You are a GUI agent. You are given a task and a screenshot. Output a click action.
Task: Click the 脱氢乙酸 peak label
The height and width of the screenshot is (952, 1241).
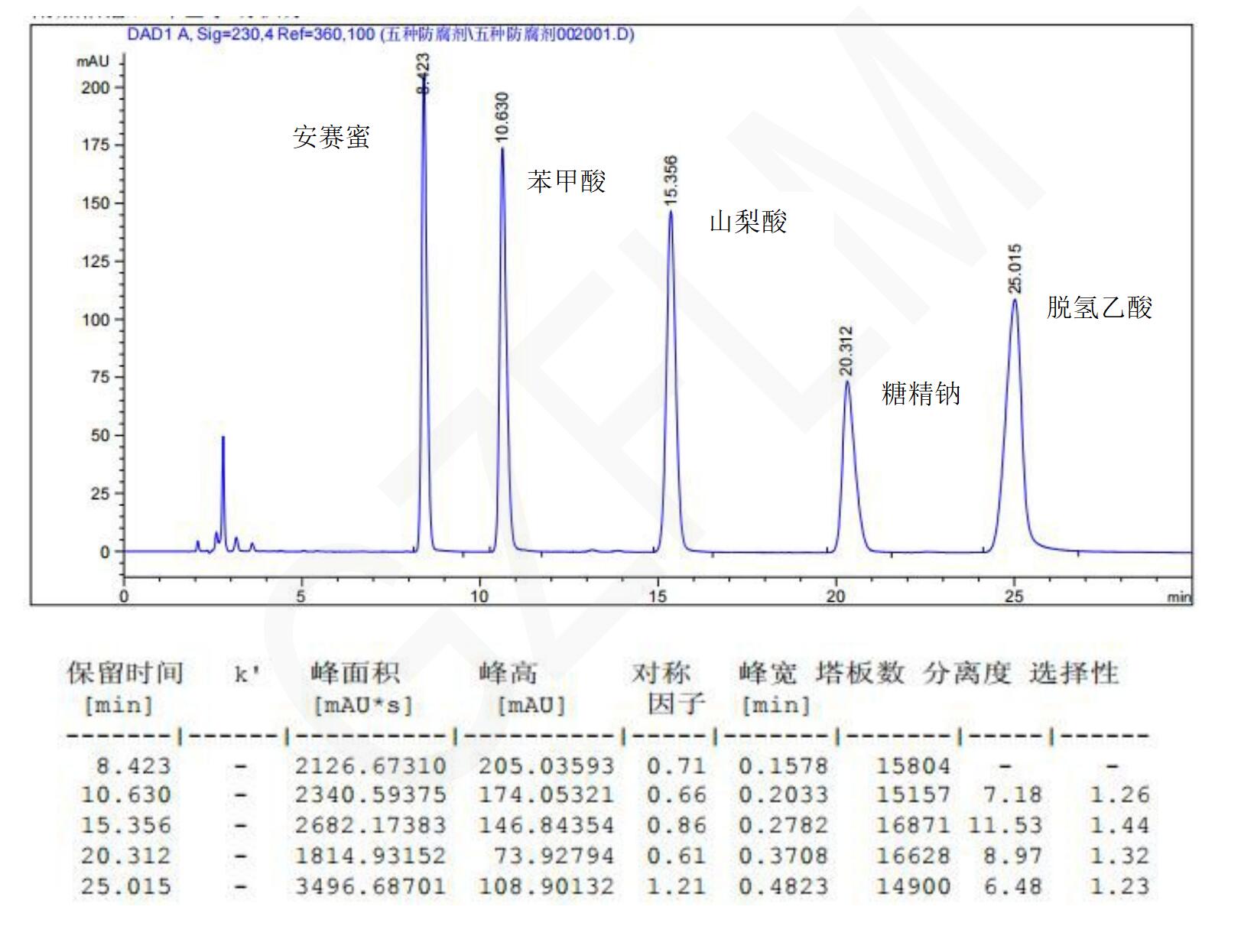pyautogui.click(x=1099, y=307)
